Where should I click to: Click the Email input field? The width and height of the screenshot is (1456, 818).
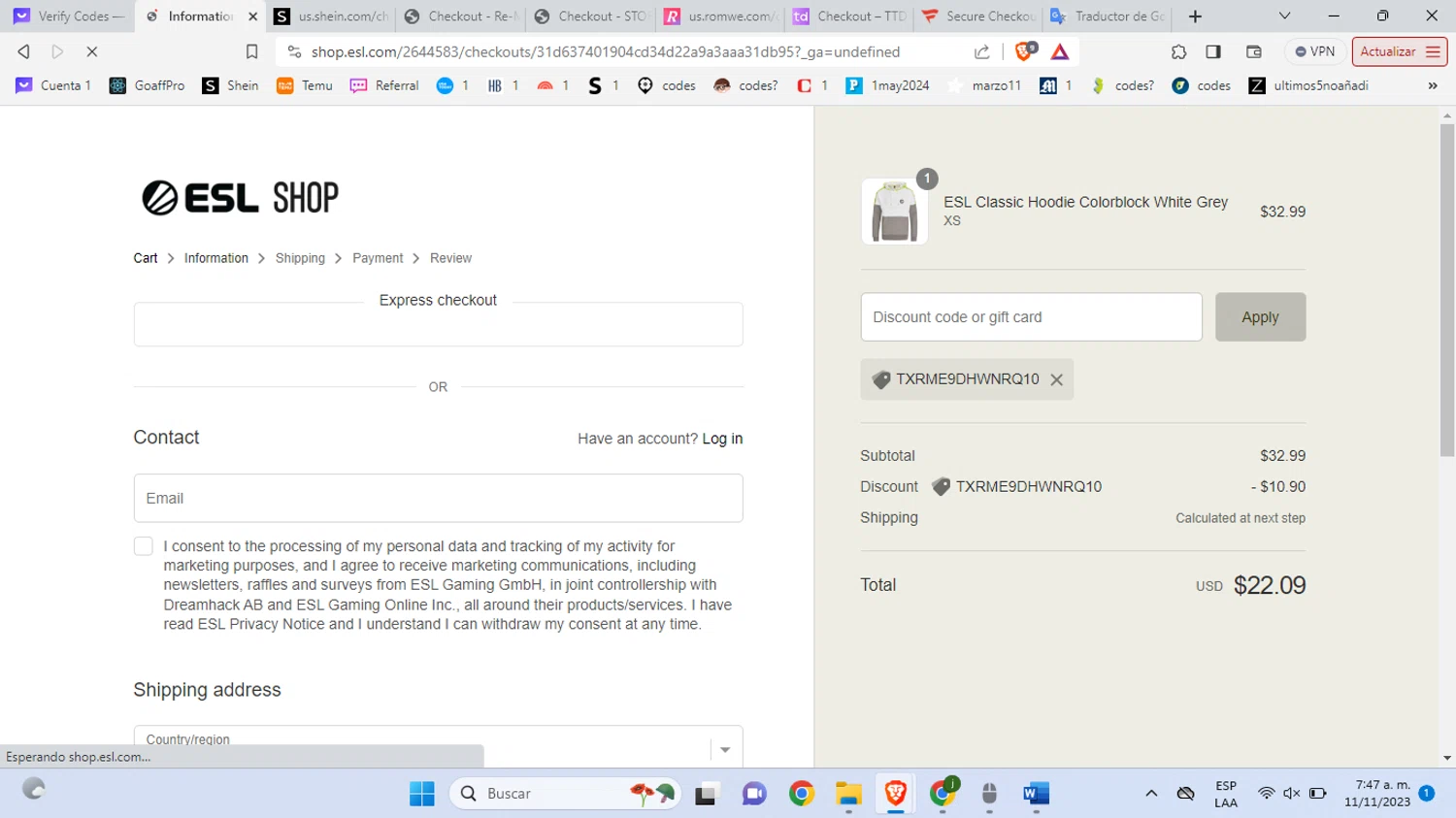[438, 498]
